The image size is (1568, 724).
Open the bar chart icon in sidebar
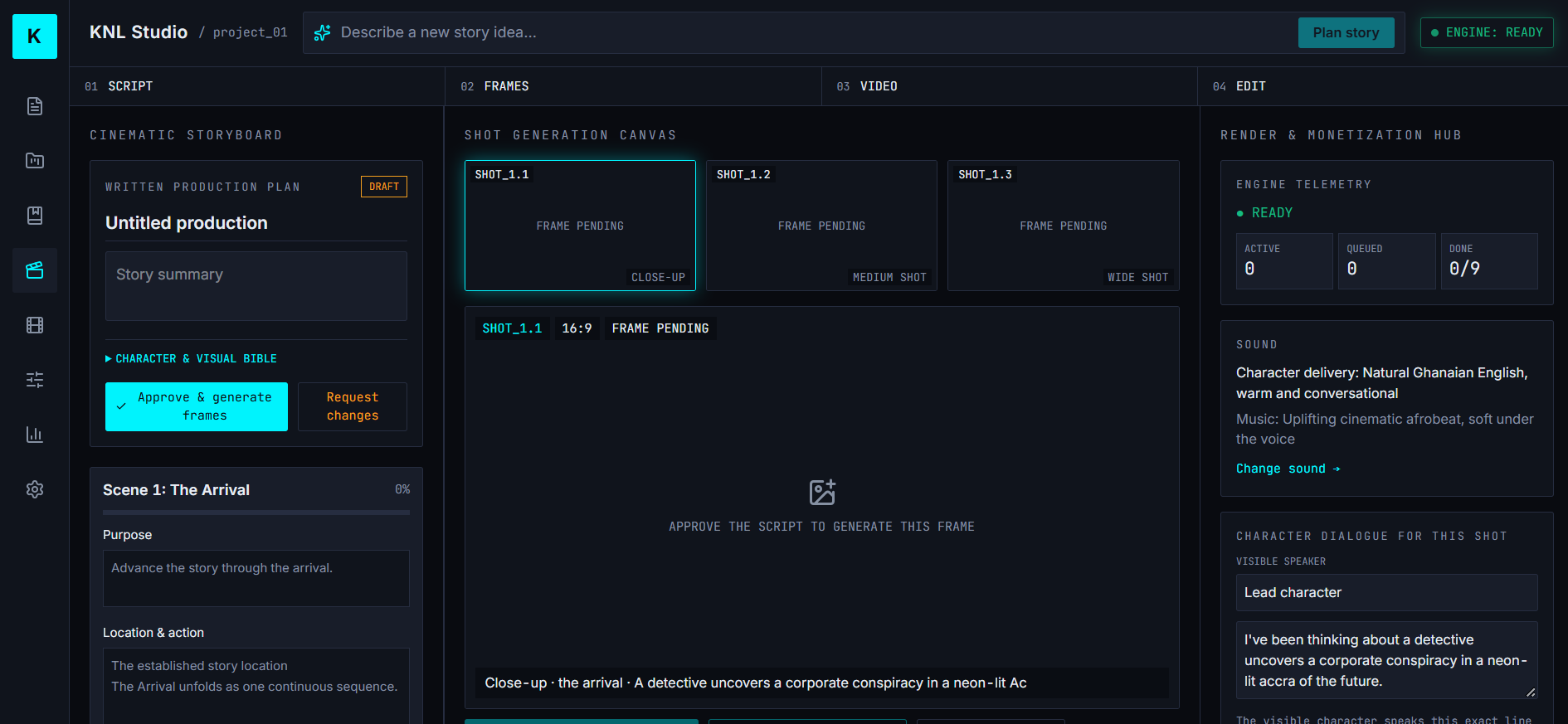click(x=35, y=435)
